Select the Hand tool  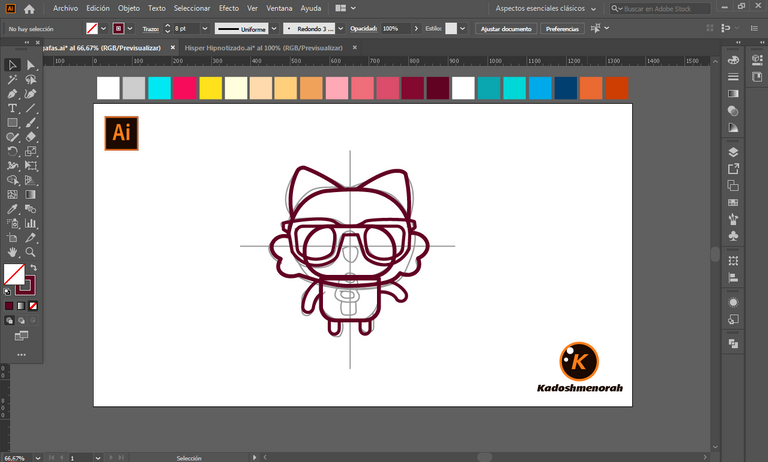click(12, 252)
